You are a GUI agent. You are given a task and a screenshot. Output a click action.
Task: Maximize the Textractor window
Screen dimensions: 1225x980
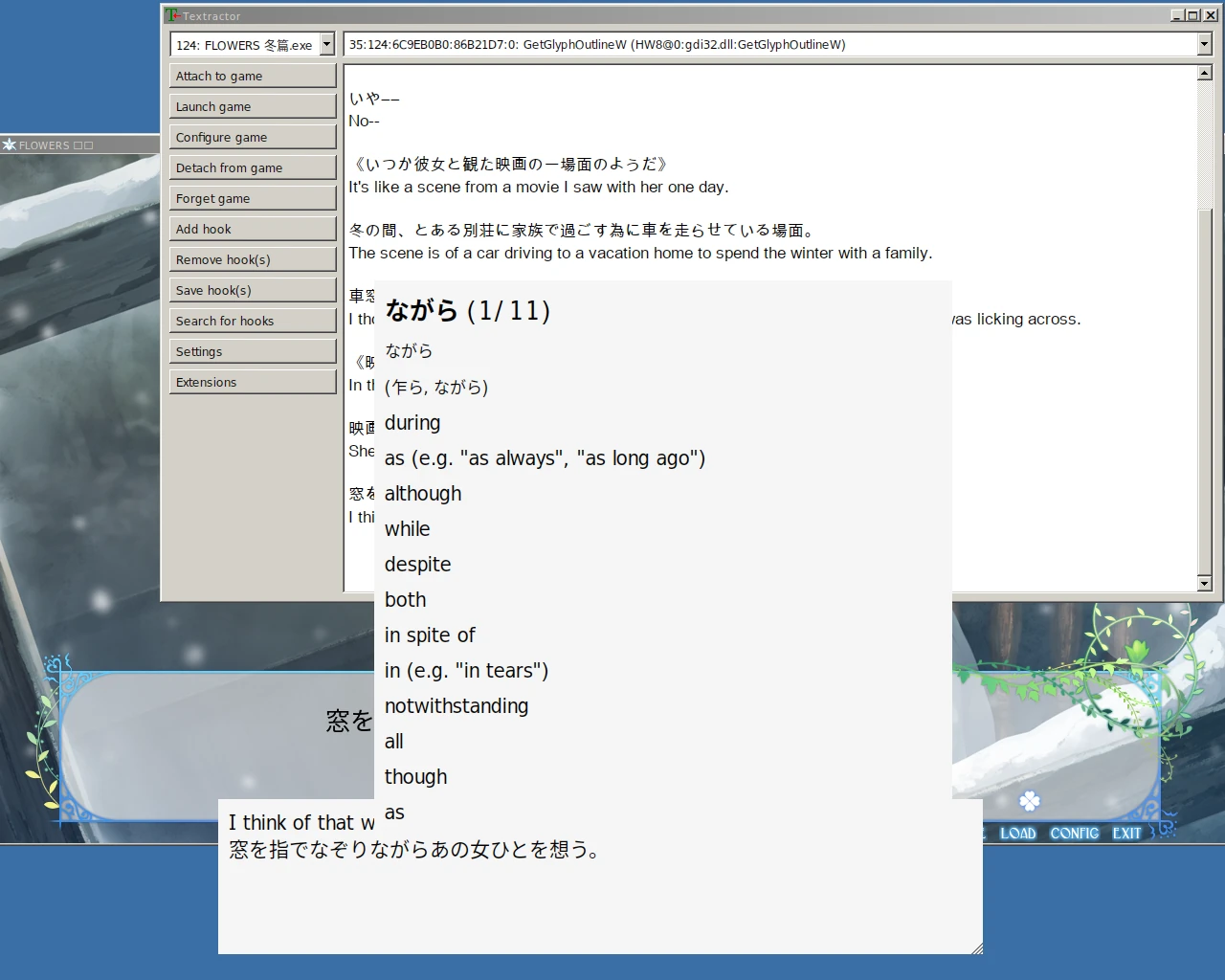(x=1192, y=15)
